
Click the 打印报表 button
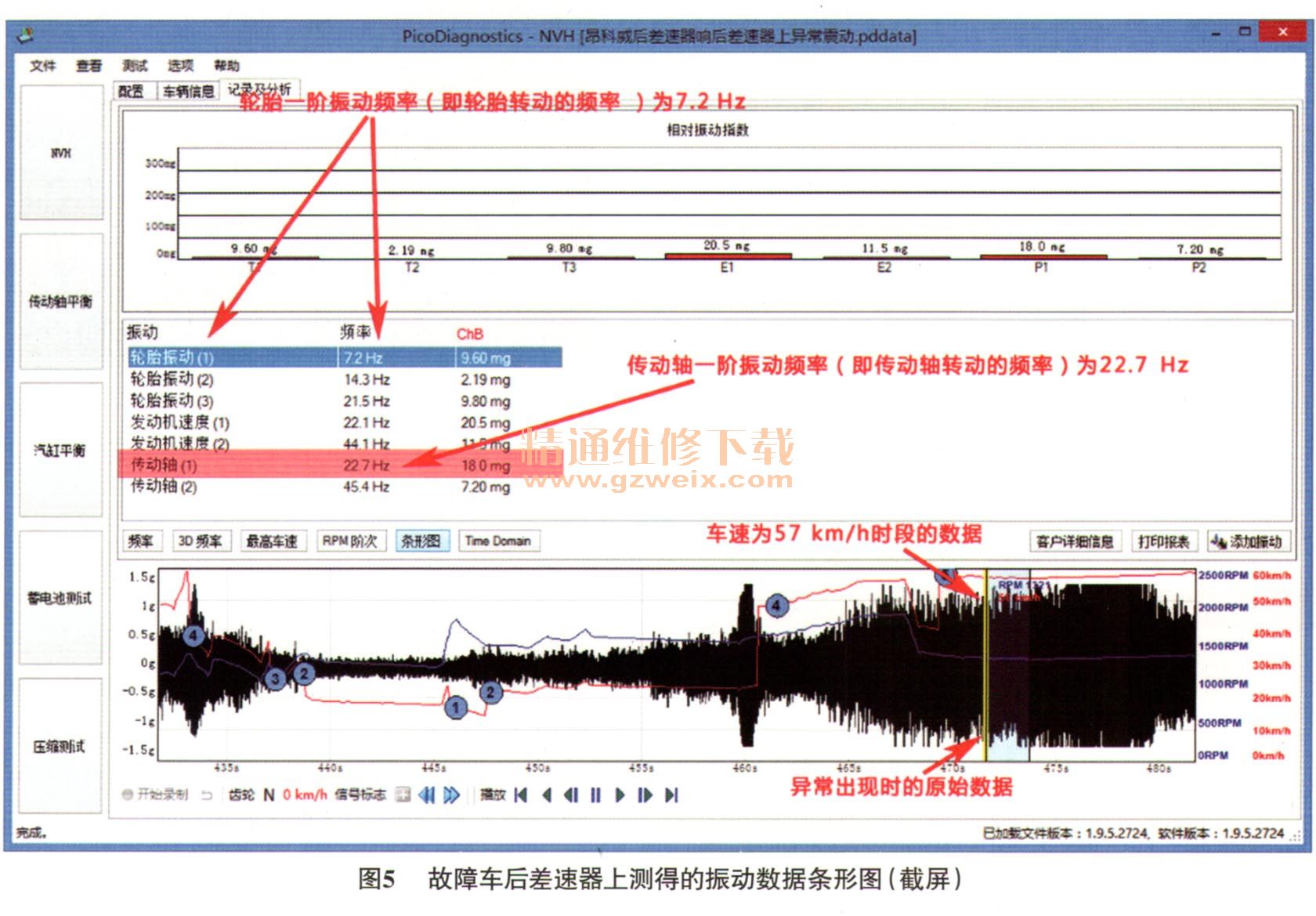pos(1164,541)
